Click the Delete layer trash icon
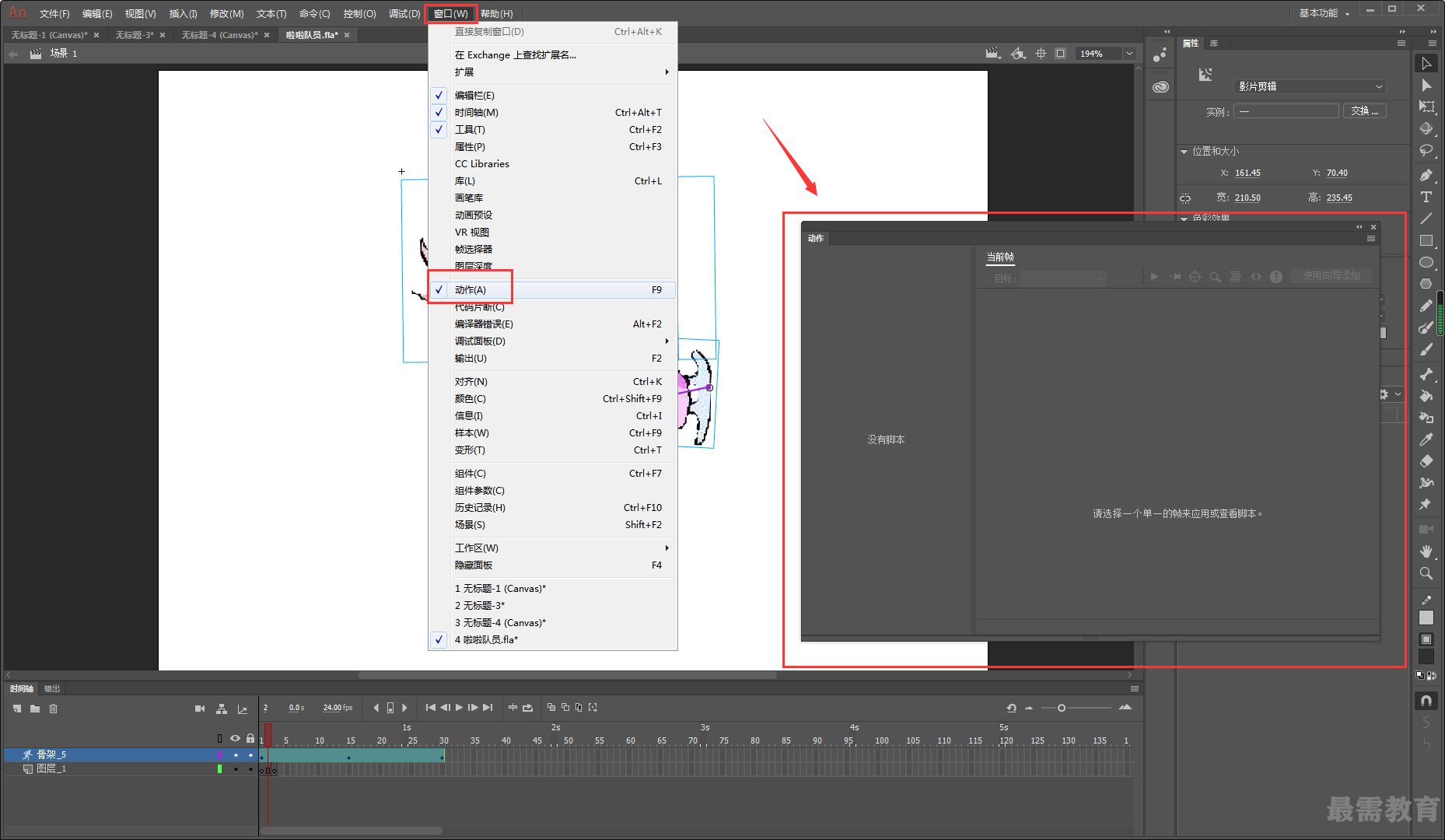Image resolution: width=1445 pixels, height=840 pixels. (x=53, y=709)
